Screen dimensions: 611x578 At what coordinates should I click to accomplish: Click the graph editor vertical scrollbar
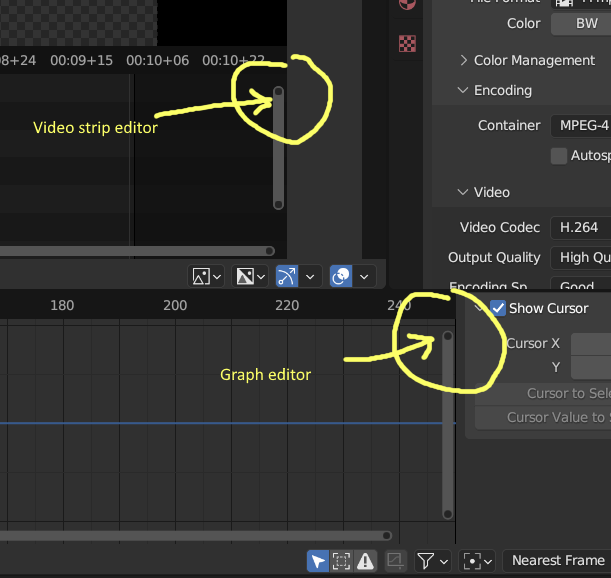[x=448, y=425]
